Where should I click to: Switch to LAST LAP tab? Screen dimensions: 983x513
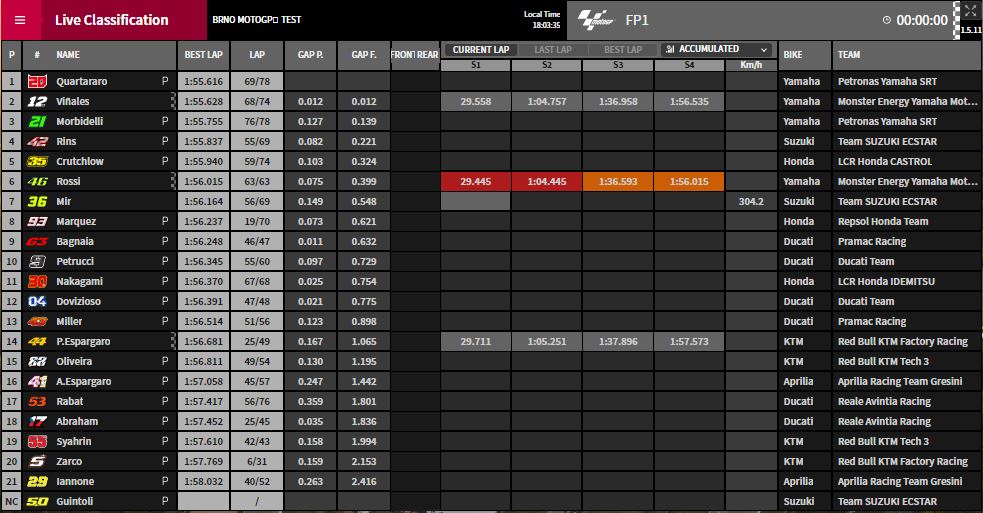pyautogui.click(x=553, y=50)
